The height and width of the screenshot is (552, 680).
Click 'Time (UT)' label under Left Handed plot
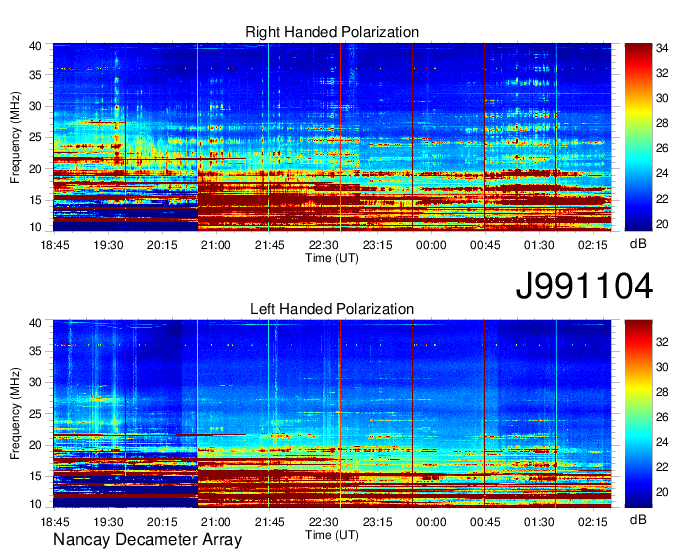[x=332, y=535]
